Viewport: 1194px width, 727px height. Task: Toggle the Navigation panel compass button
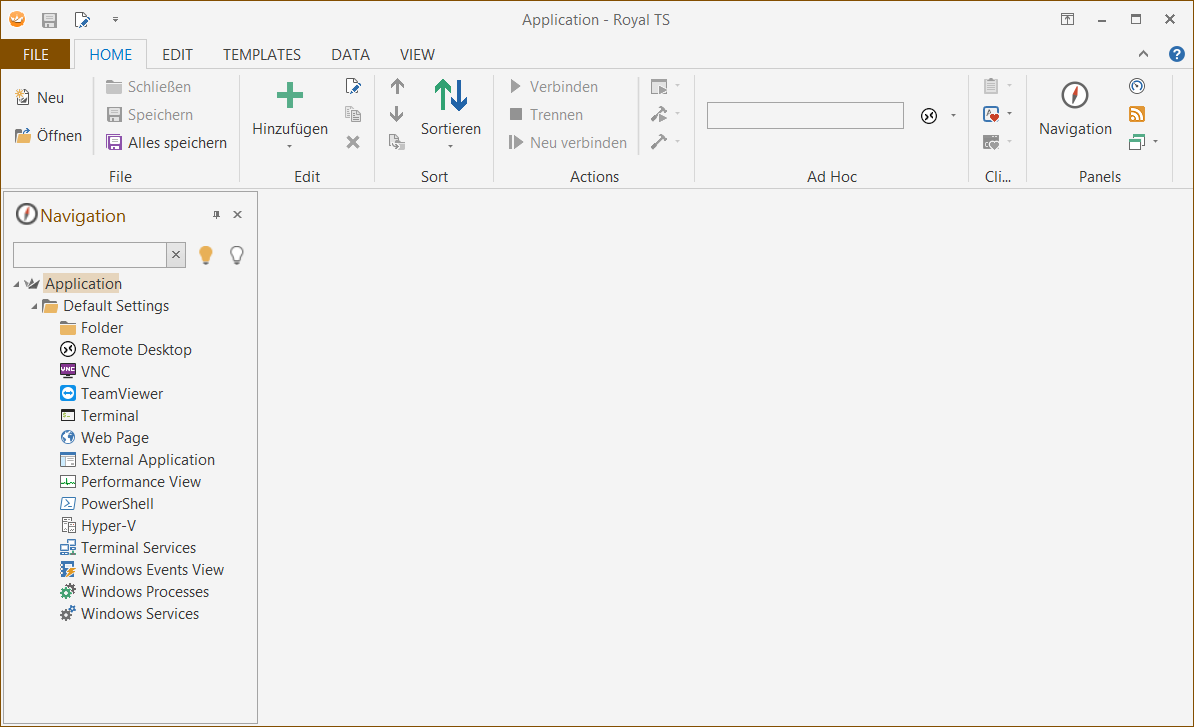click(1075, 109)
